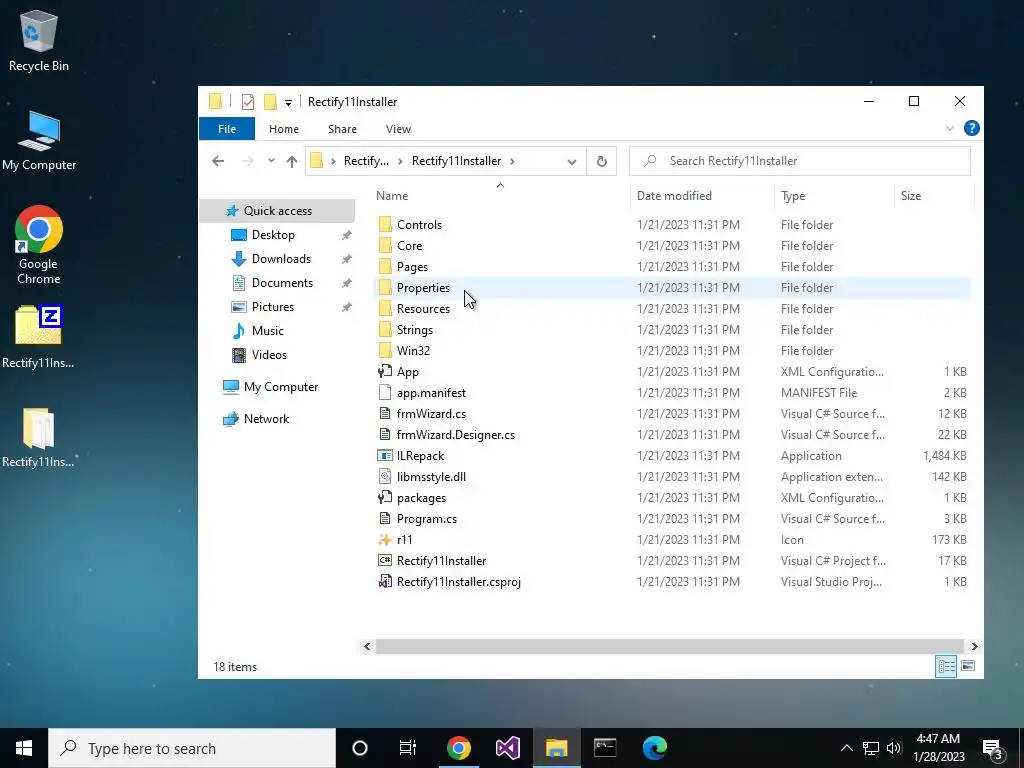Click the Properties quick access toolbar icon
The height and width of the screenshot is (768, 1024).
248,102
